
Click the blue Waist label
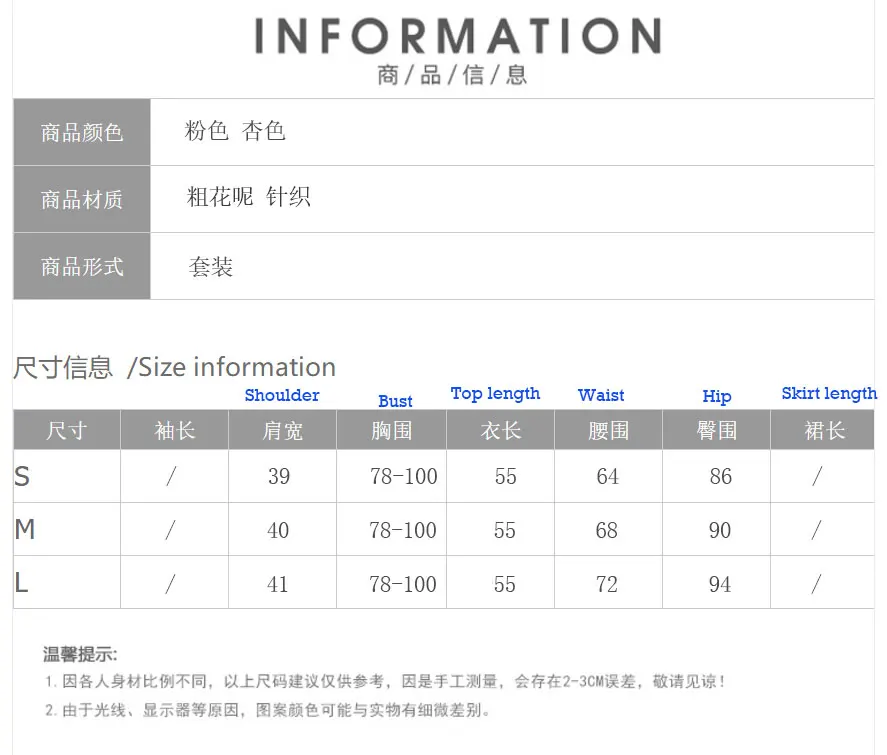(601, 395)
